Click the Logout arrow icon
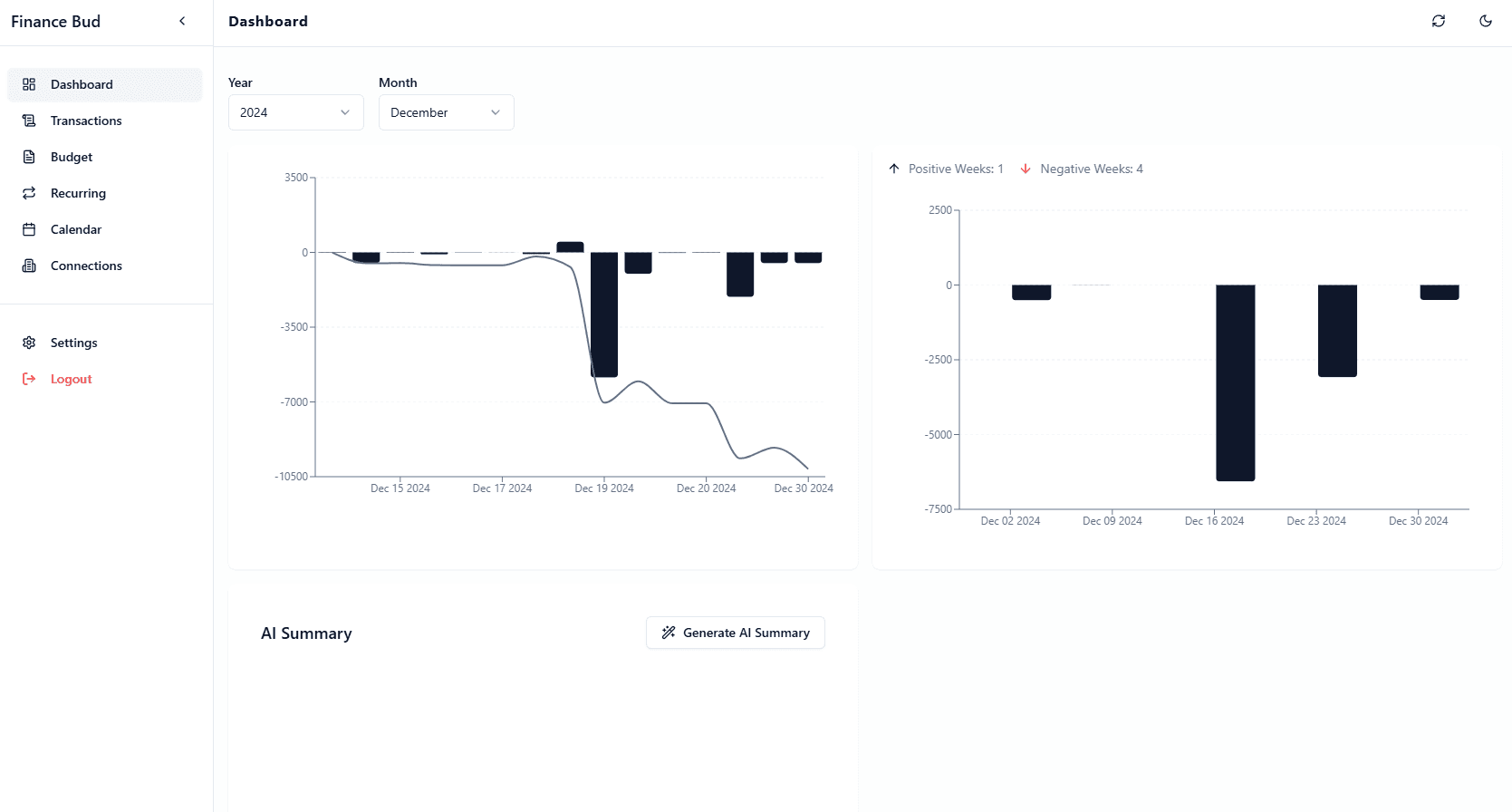This screenshot has height=812, width=1512. click(29, 379)
